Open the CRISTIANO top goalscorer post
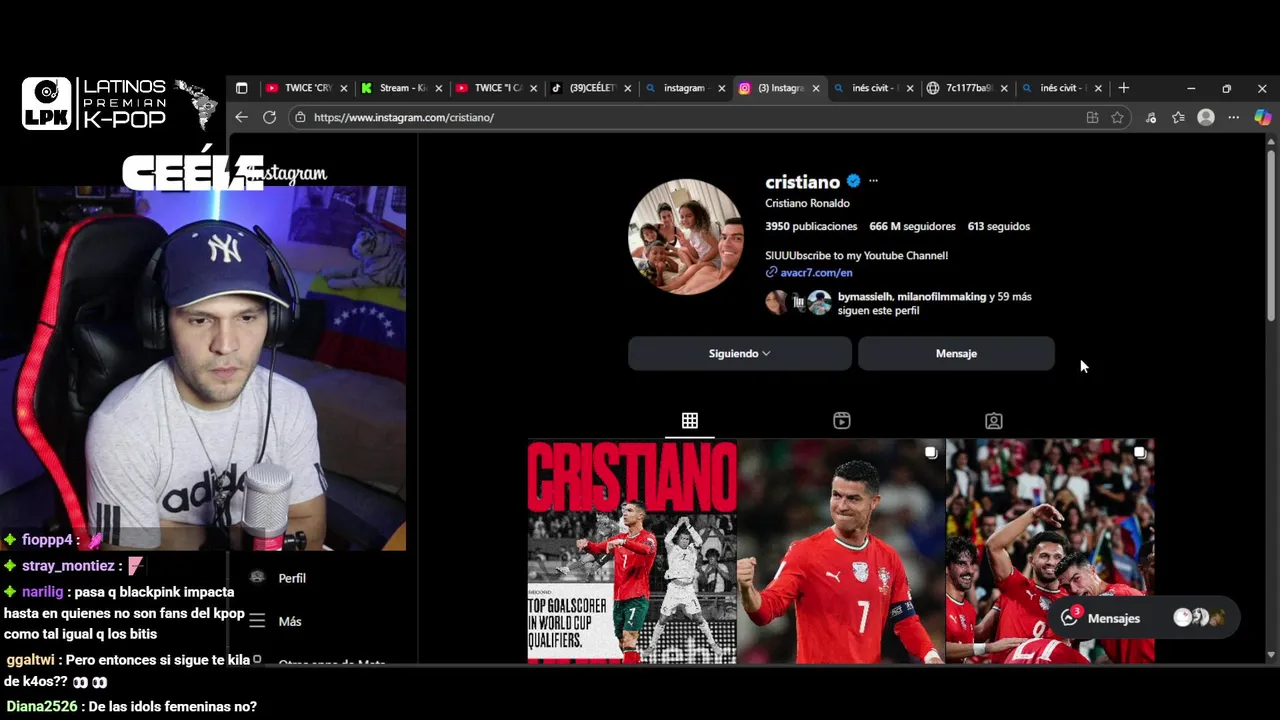This screenshot has width=1280, height=720. pos(632,551)
